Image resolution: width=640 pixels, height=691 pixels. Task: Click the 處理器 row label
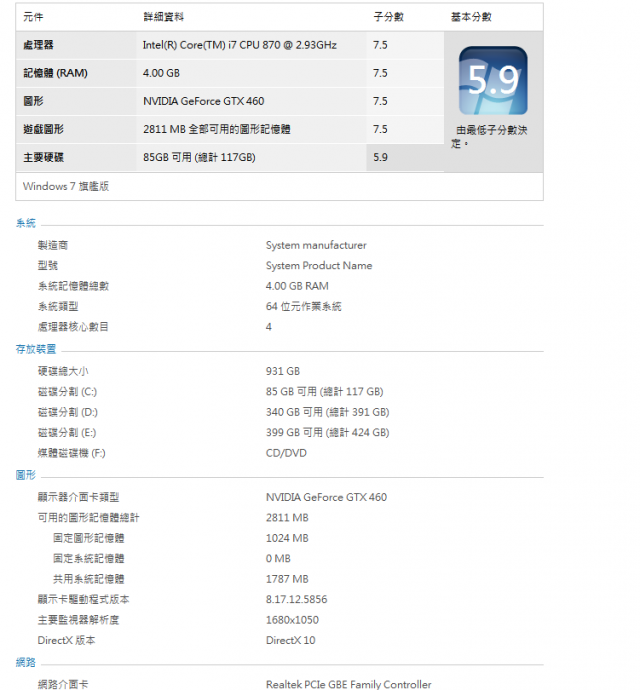38,45
